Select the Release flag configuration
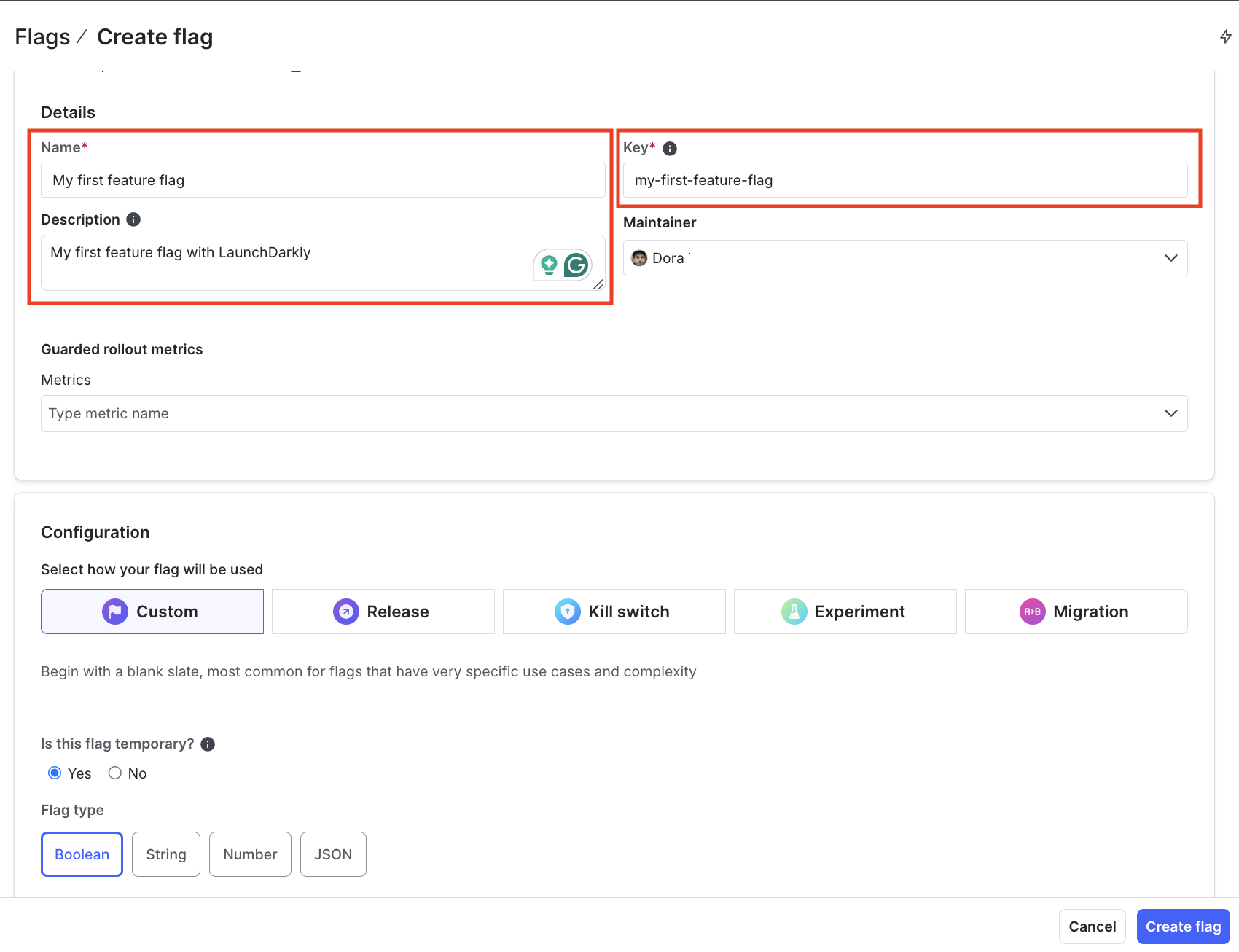Viewport: 1239px width, 952px height. tap(383, 612)
